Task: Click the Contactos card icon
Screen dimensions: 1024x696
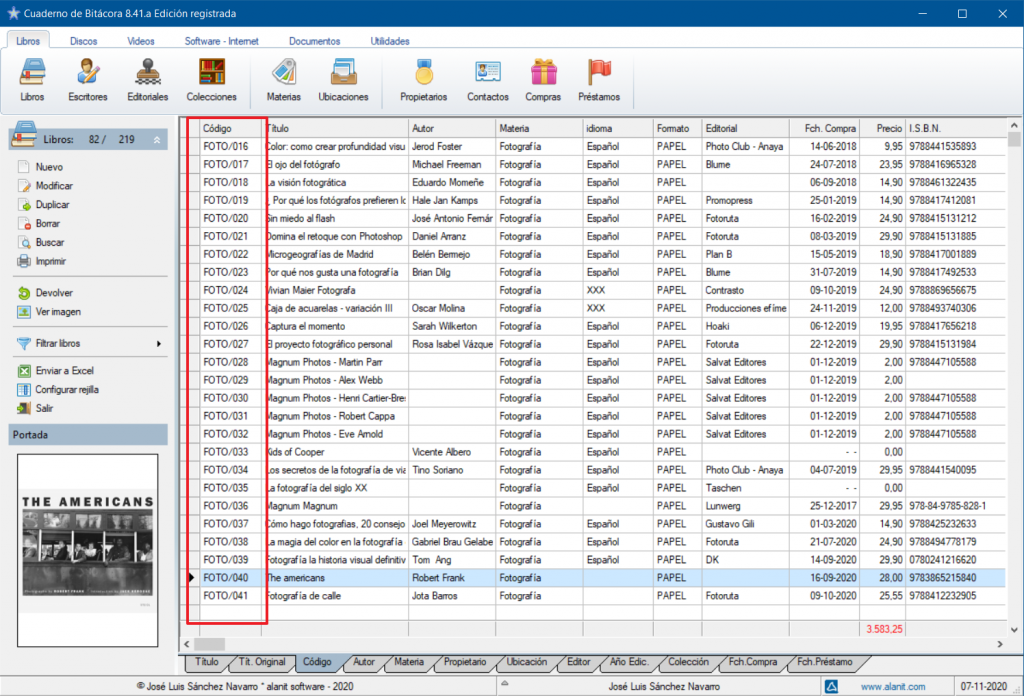Action: coord(487,74)
